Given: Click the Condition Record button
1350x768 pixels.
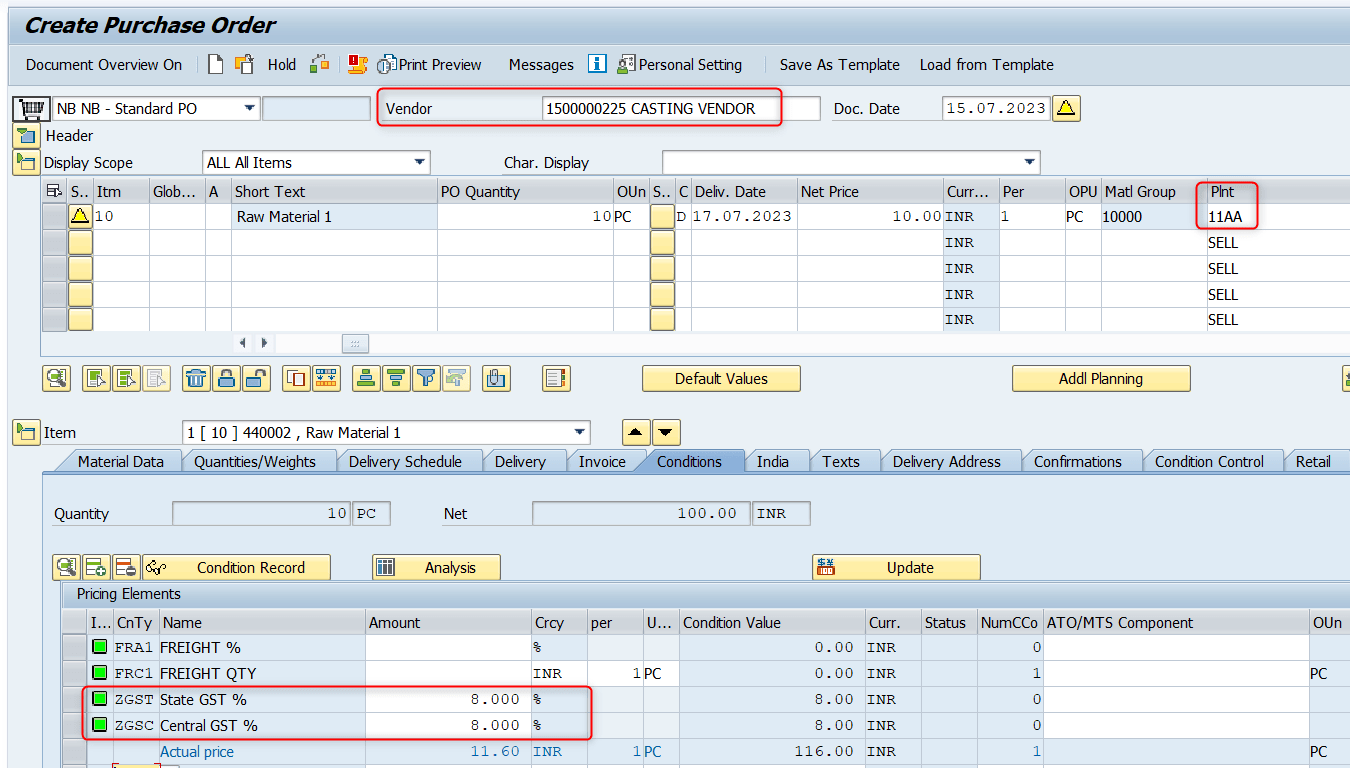Looking at the screenshot, I should coord(236,567).
